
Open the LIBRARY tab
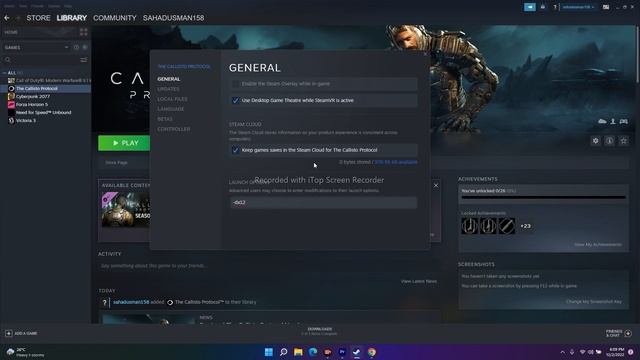point(71,18)
